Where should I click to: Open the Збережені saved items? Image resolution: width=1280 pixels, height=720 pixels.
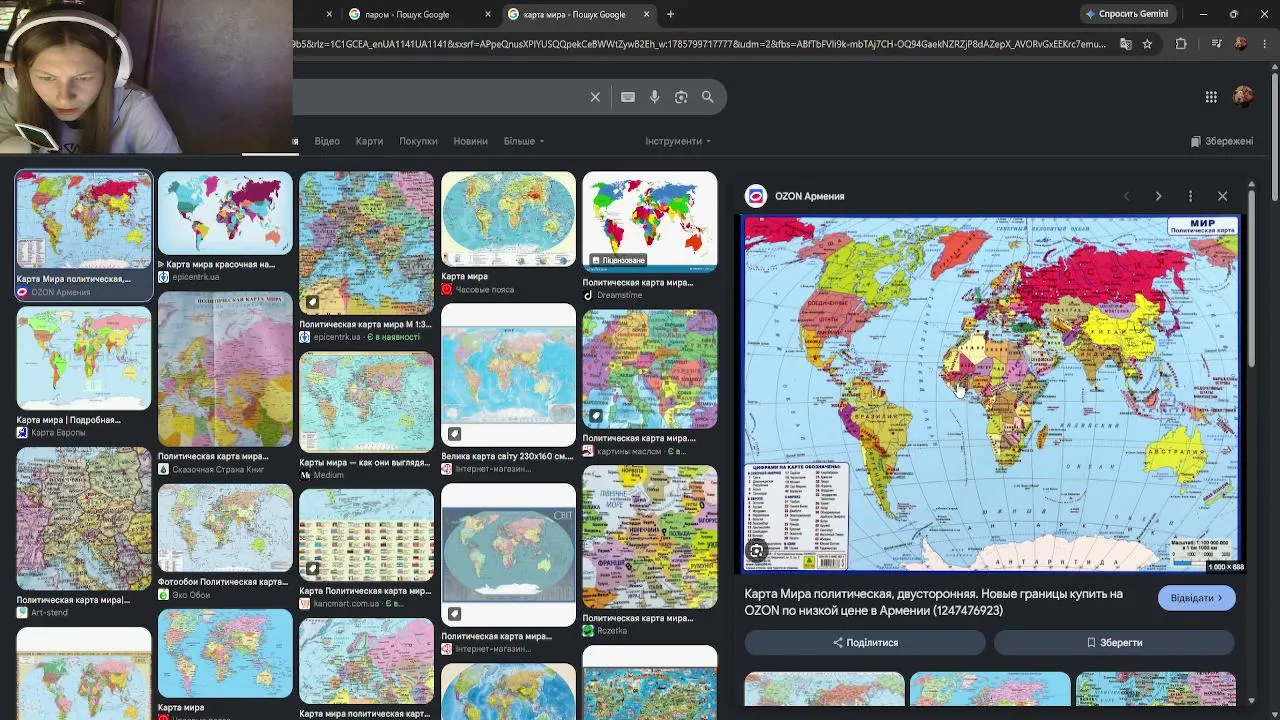[x=1221, y=141]
